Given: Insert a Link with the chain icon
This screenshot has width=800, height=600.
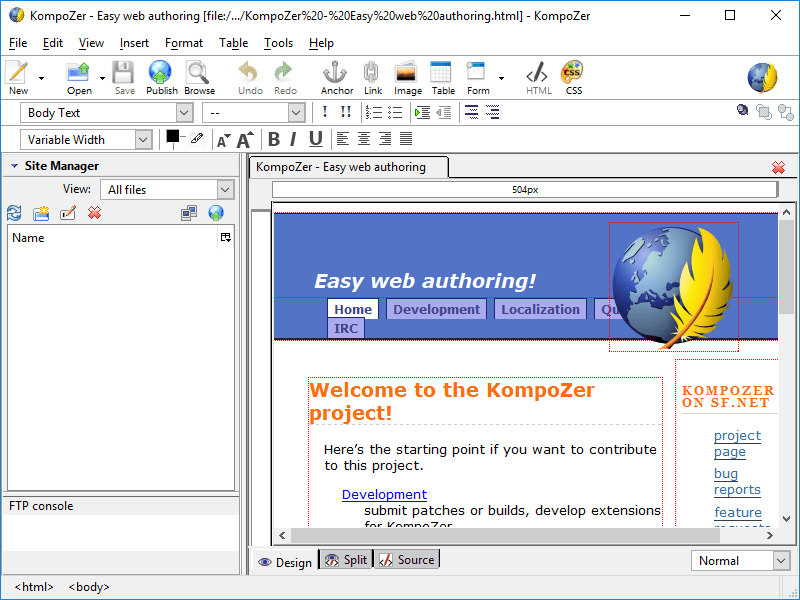Looking at the screenshot, I should pos(371,72).
